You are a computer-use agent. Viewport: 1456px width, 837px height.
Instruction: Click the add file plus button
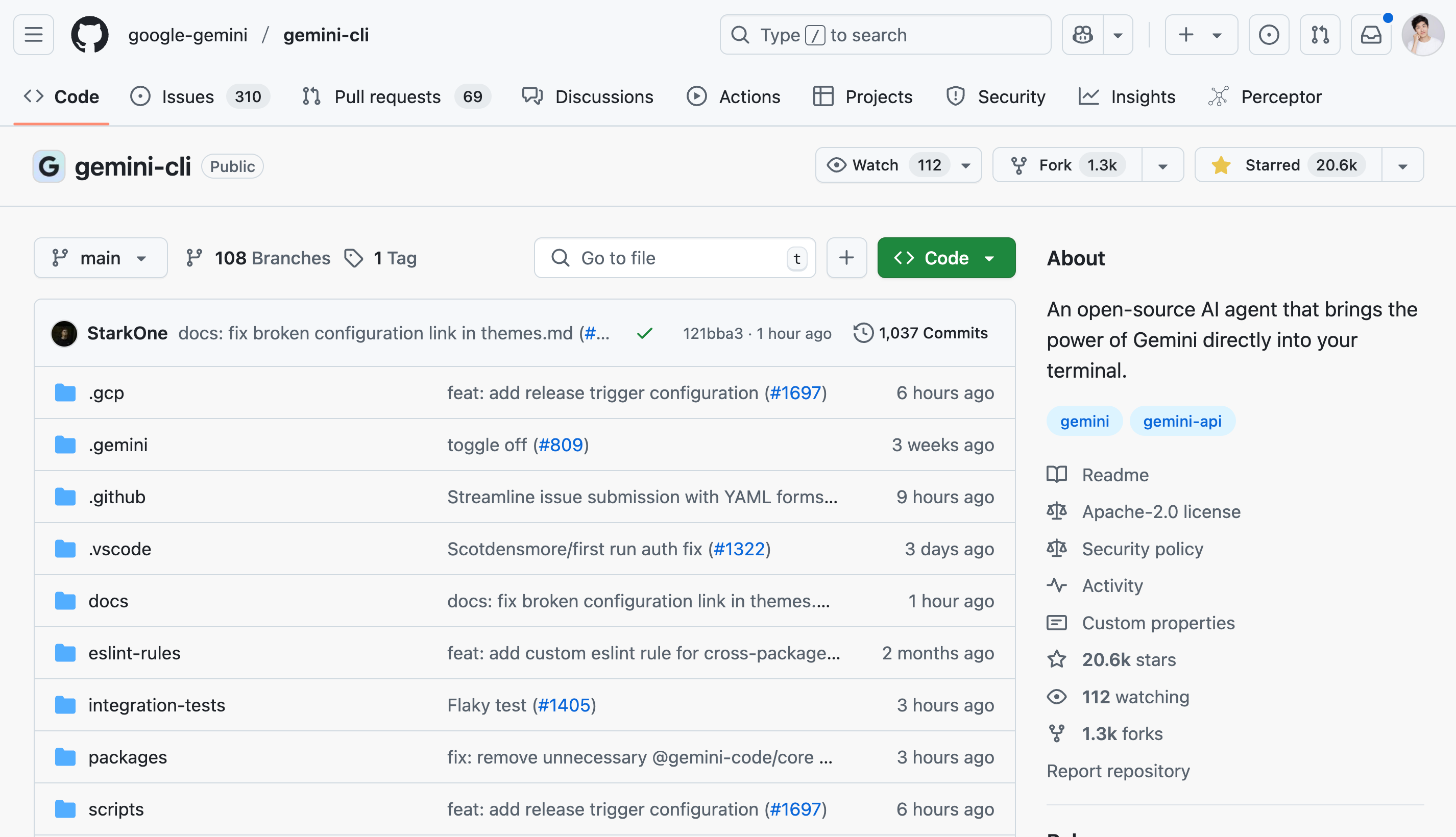tap(846, 258)
